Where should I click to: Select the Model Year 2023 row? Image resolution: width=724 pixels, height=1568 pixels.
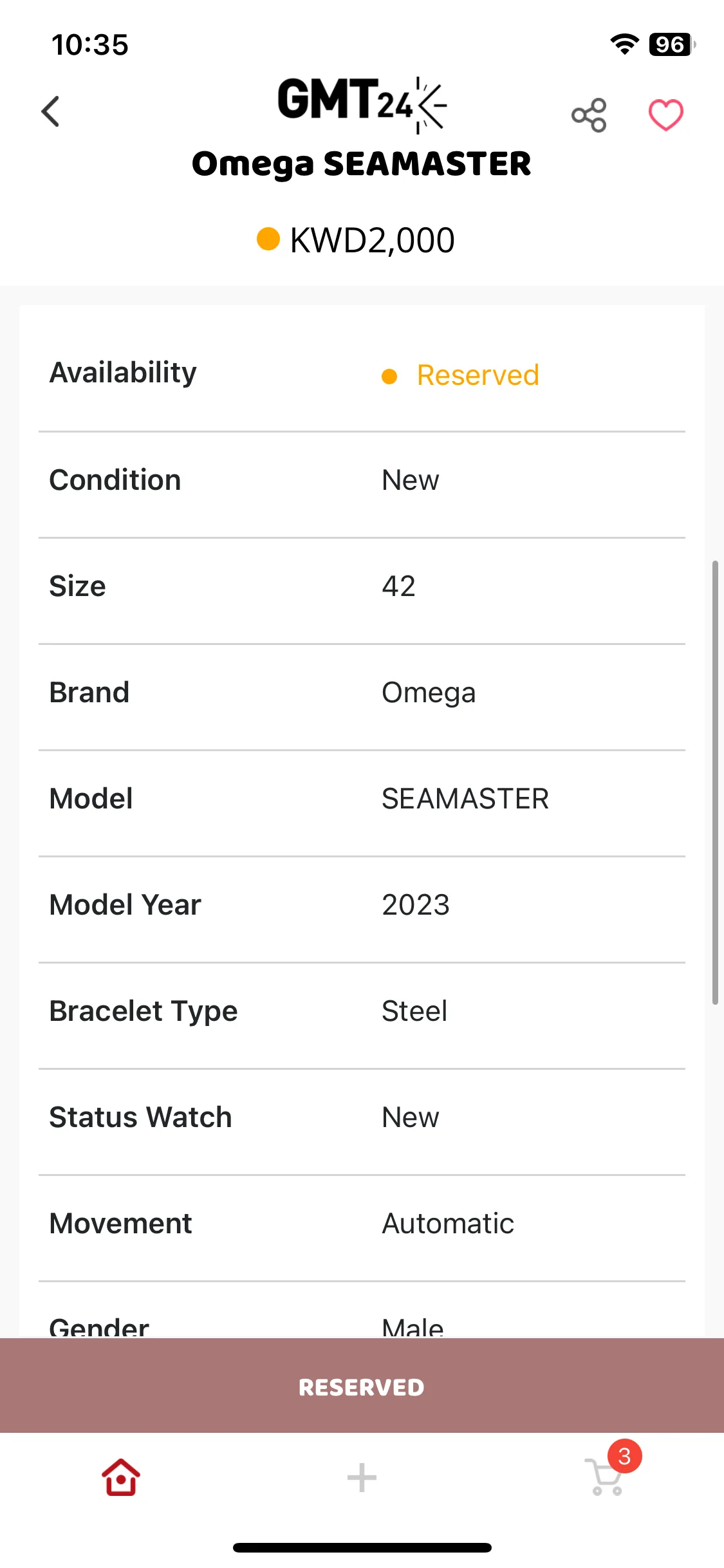click(x=362, y=905)
